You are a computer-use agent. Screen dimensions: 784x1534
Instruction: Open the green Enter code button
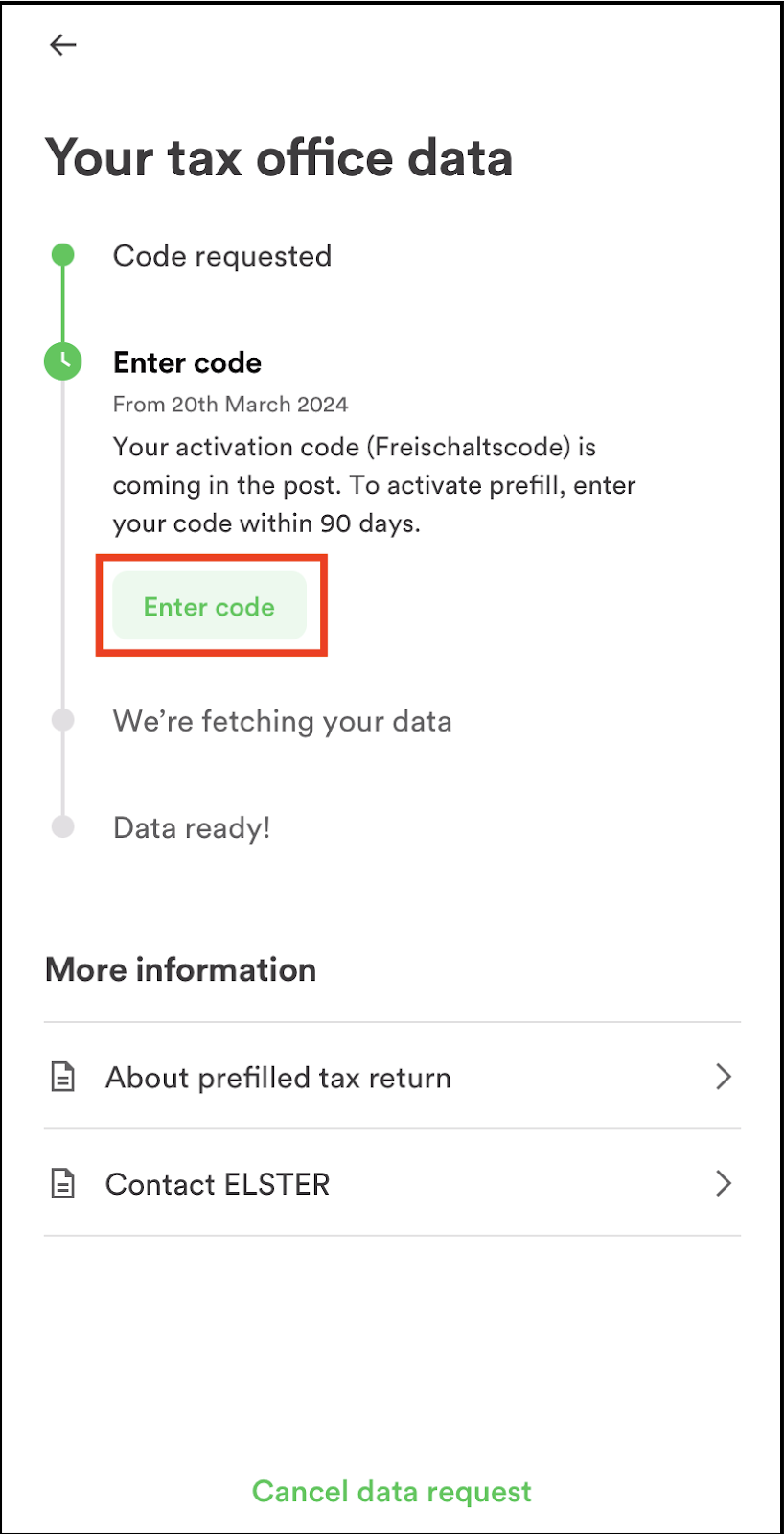coord(210,606)
